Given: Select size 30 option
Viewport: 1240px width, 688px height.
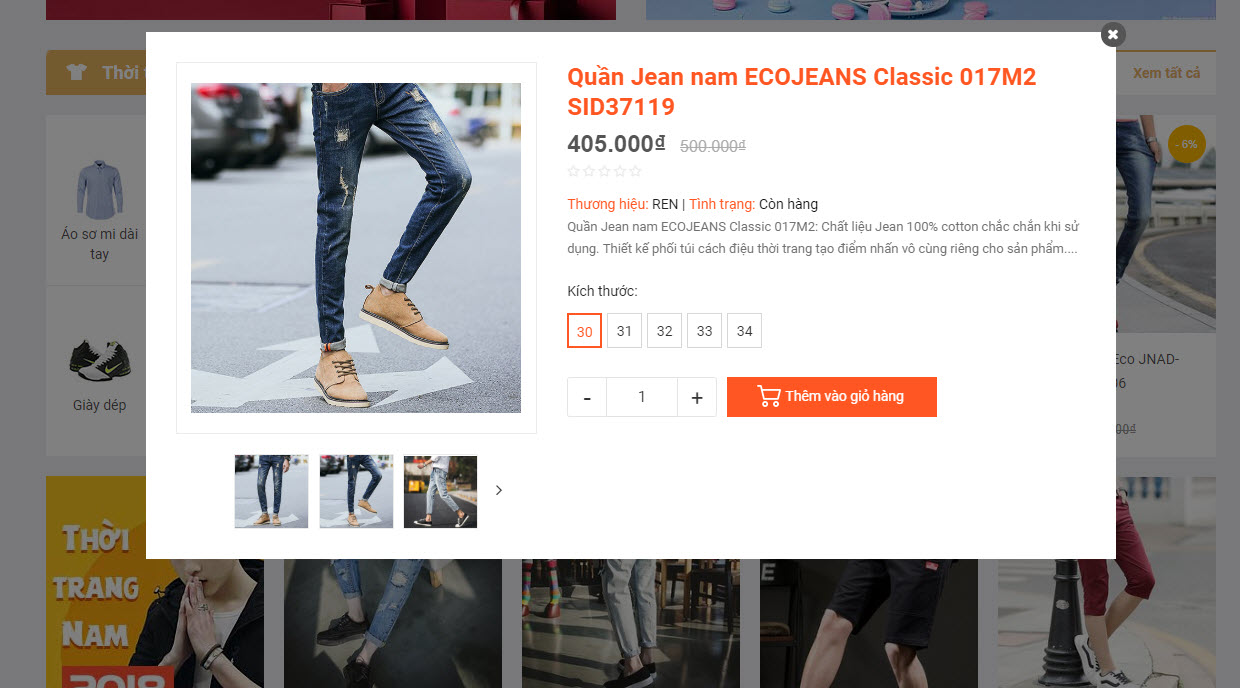Looking at the screenshot, I should point(584,331).
